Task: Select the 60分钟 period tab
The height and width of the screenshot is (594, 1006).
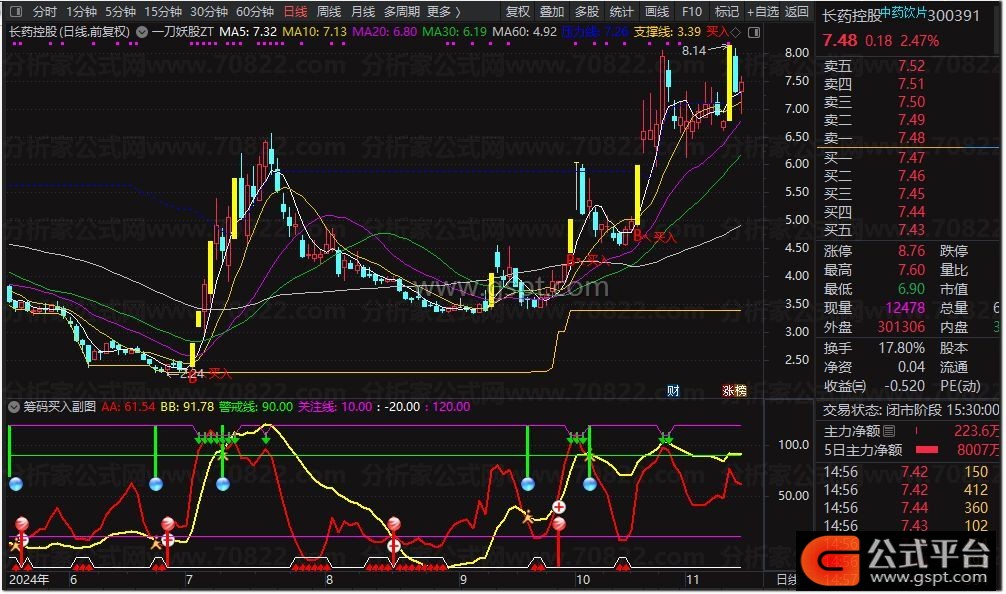Action: 255,12
